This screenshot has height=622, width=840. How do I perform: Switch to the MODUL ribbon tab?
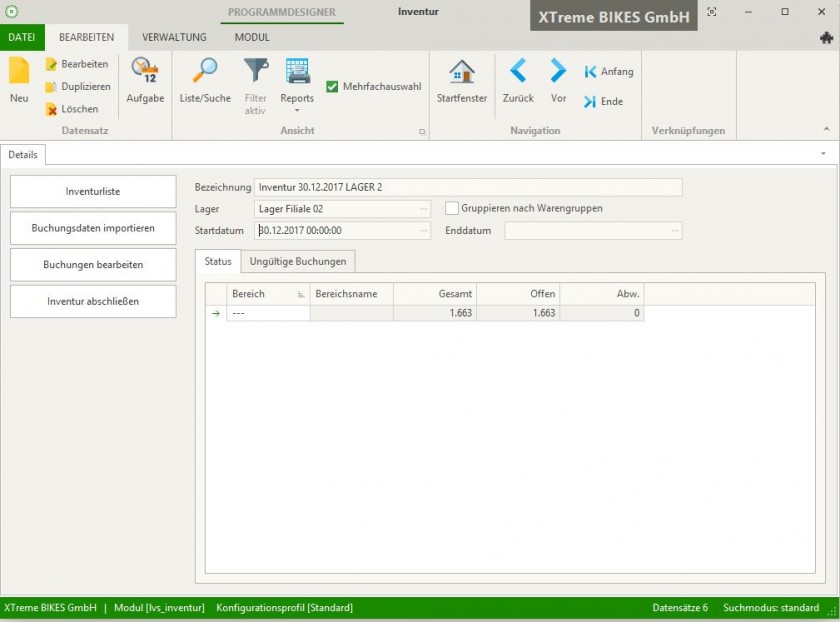point(252,38)
